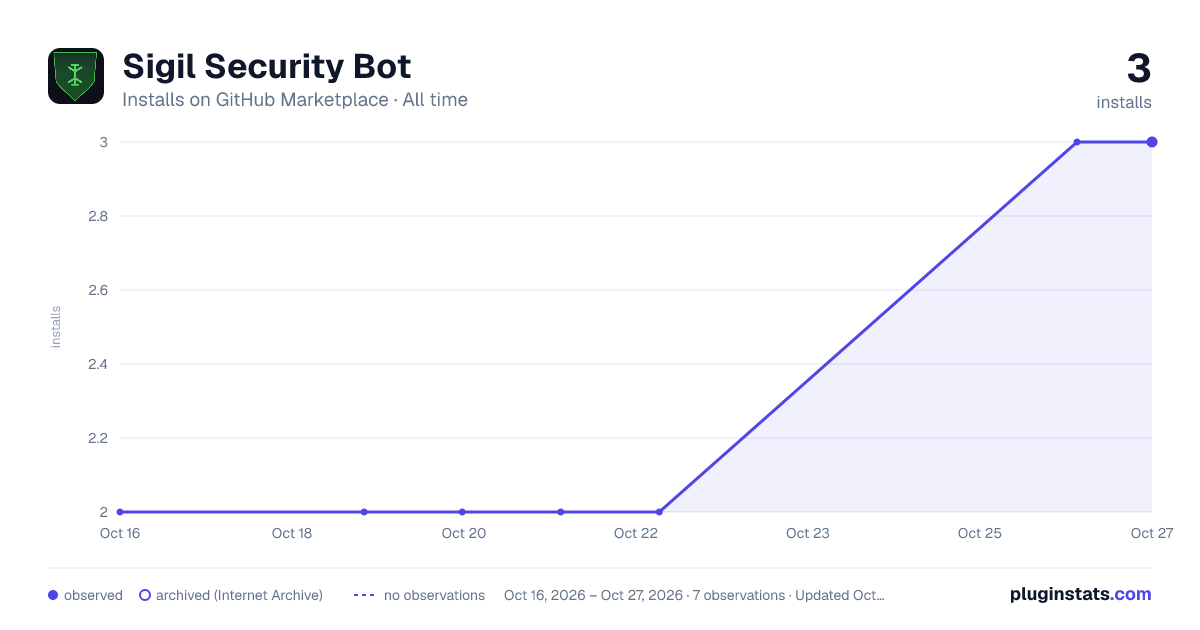Open the pluginstats.com link
Viewport: 1200px width, 630px height.
(1081, 594)
